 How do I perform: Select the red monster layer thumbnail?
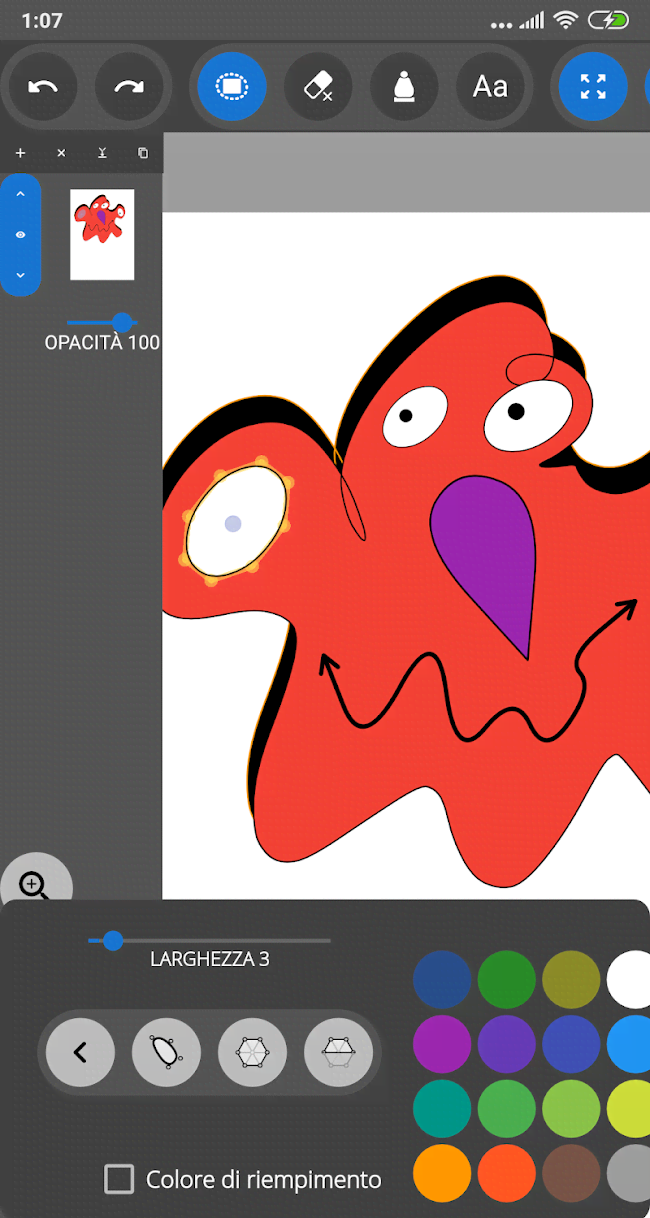click(102, 235)
